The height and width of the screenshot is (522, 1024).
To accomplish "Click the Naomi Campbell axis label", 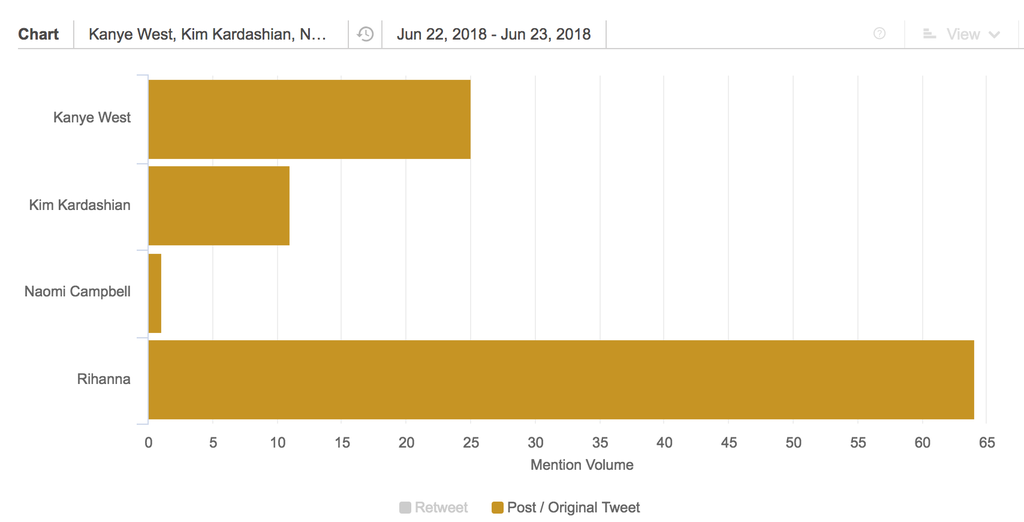I will 77,293.
